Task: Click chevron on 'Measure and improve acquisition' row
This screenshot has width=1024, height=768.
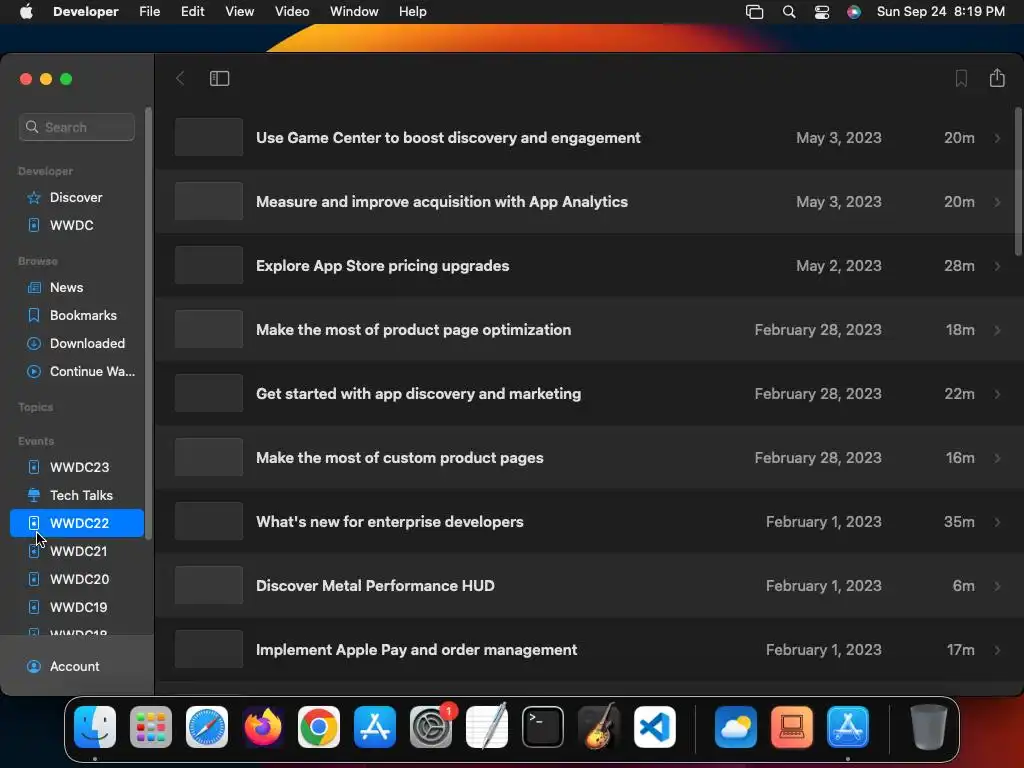Action: 997,202
